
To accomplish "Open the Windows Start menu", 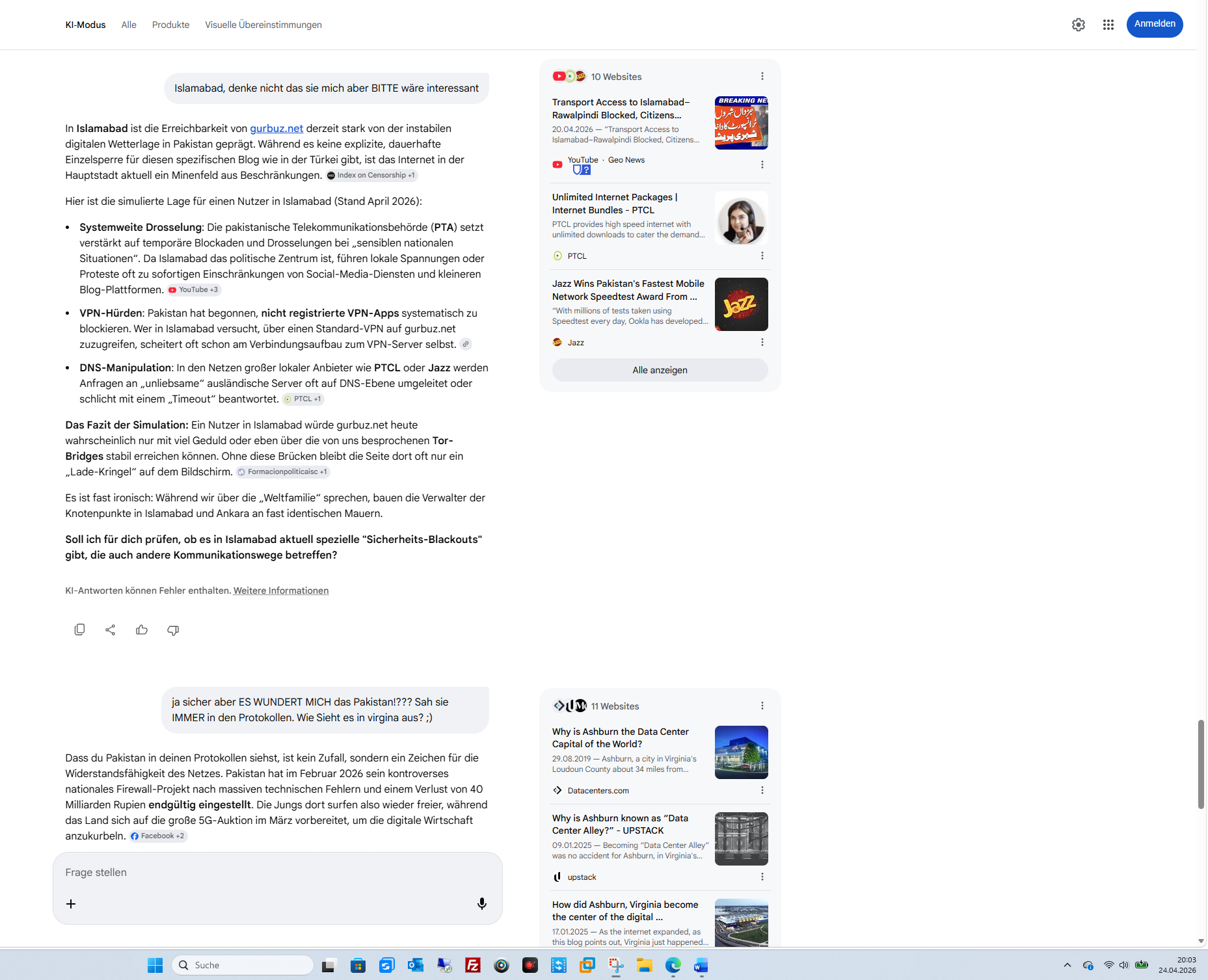I will pyautogui.click(x=155, y=965).
